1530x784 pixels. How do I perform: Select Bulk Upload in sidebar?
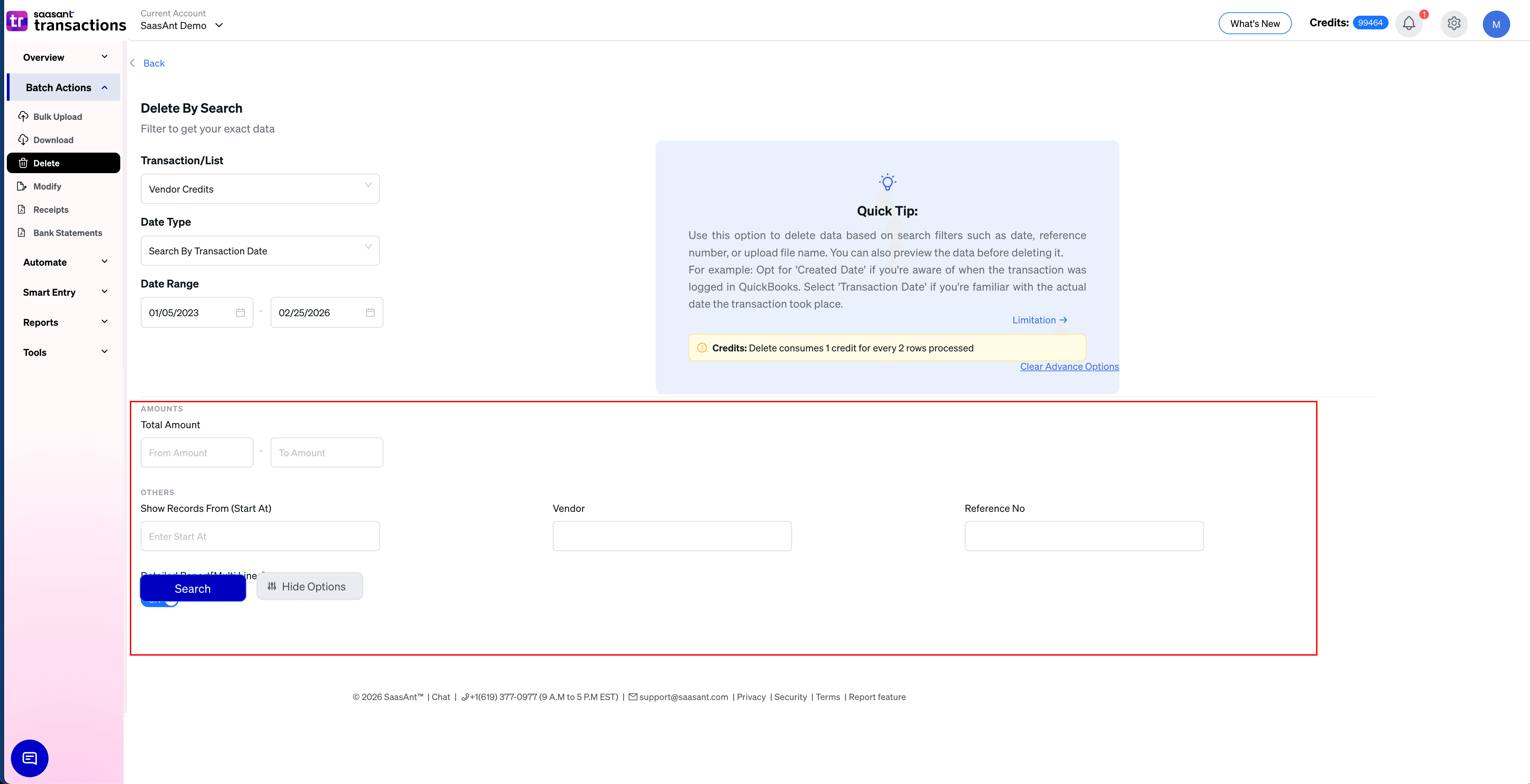[x=58, y=117]
